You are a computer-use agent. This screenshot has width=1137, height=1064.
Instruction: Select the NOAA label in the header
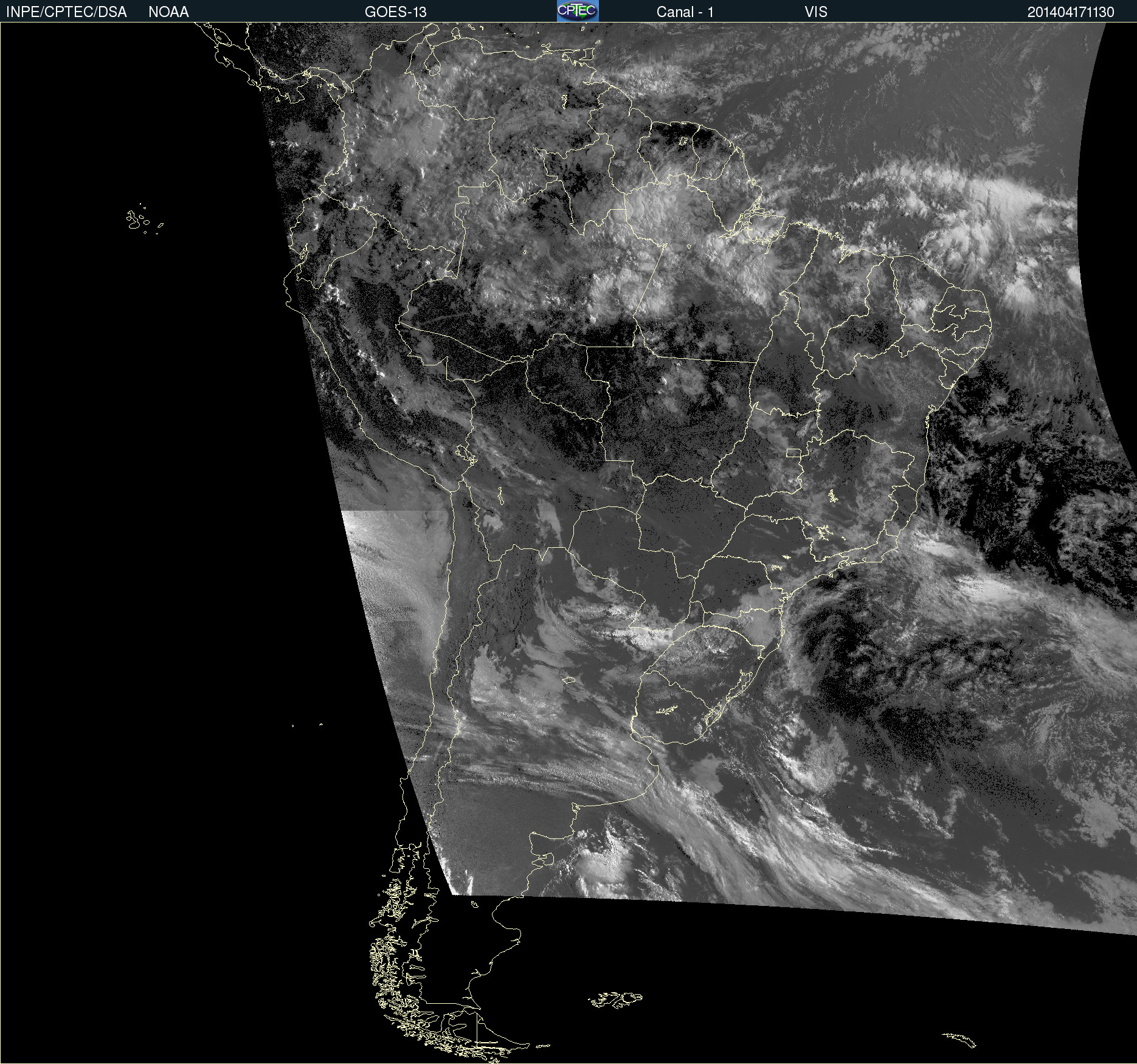click(x=168, y=12)
